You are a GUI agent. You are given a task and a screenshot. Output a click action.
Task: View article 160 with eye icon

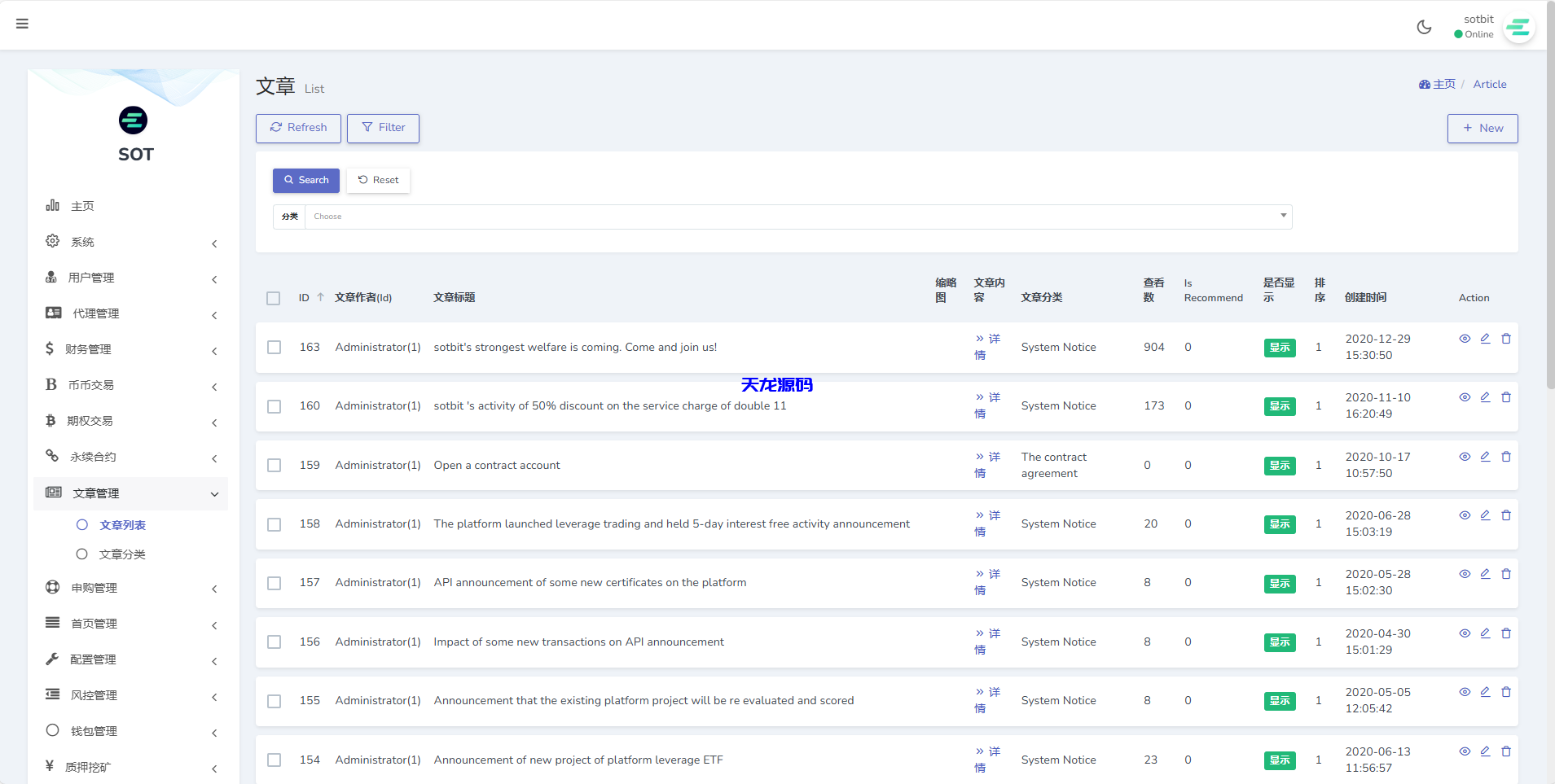pos(1465,397)
